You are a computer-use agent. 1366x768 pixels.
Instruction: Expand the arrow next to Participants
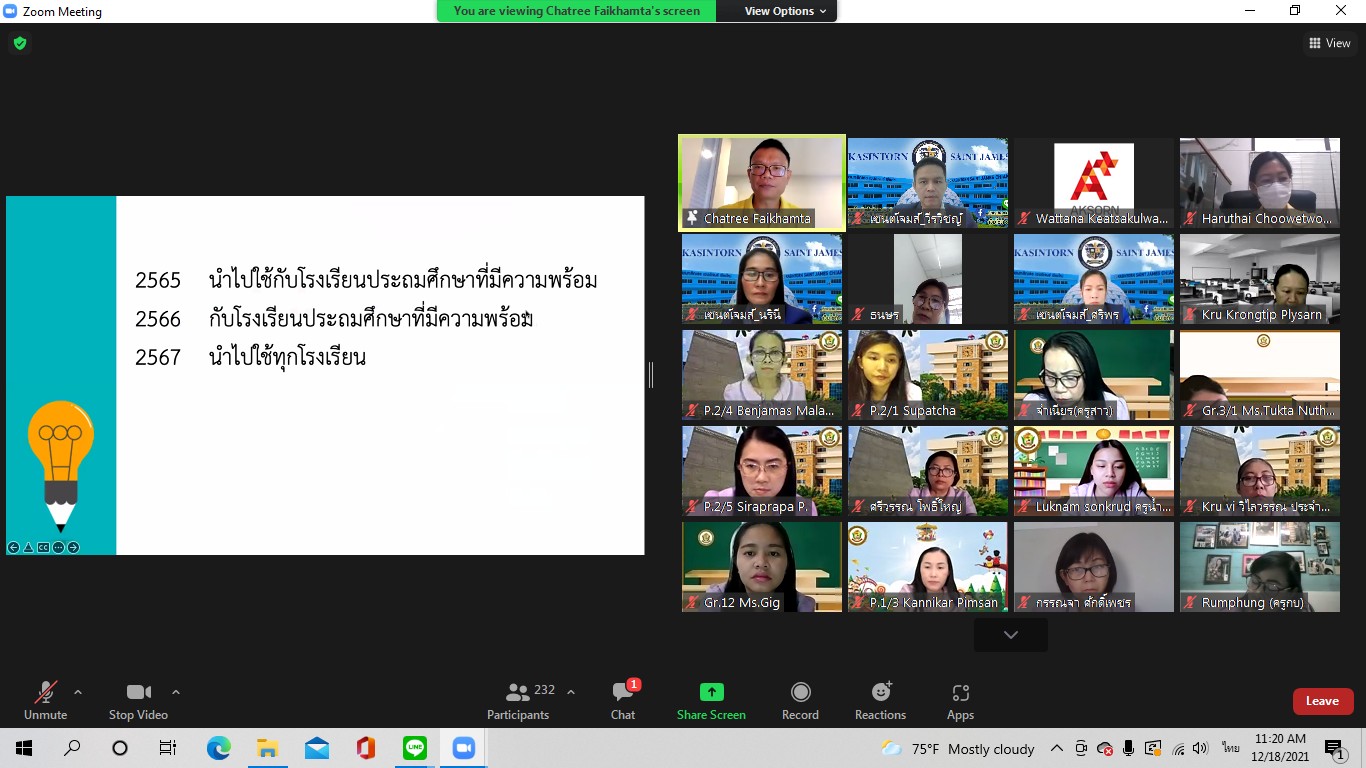[x=571, y=692]
